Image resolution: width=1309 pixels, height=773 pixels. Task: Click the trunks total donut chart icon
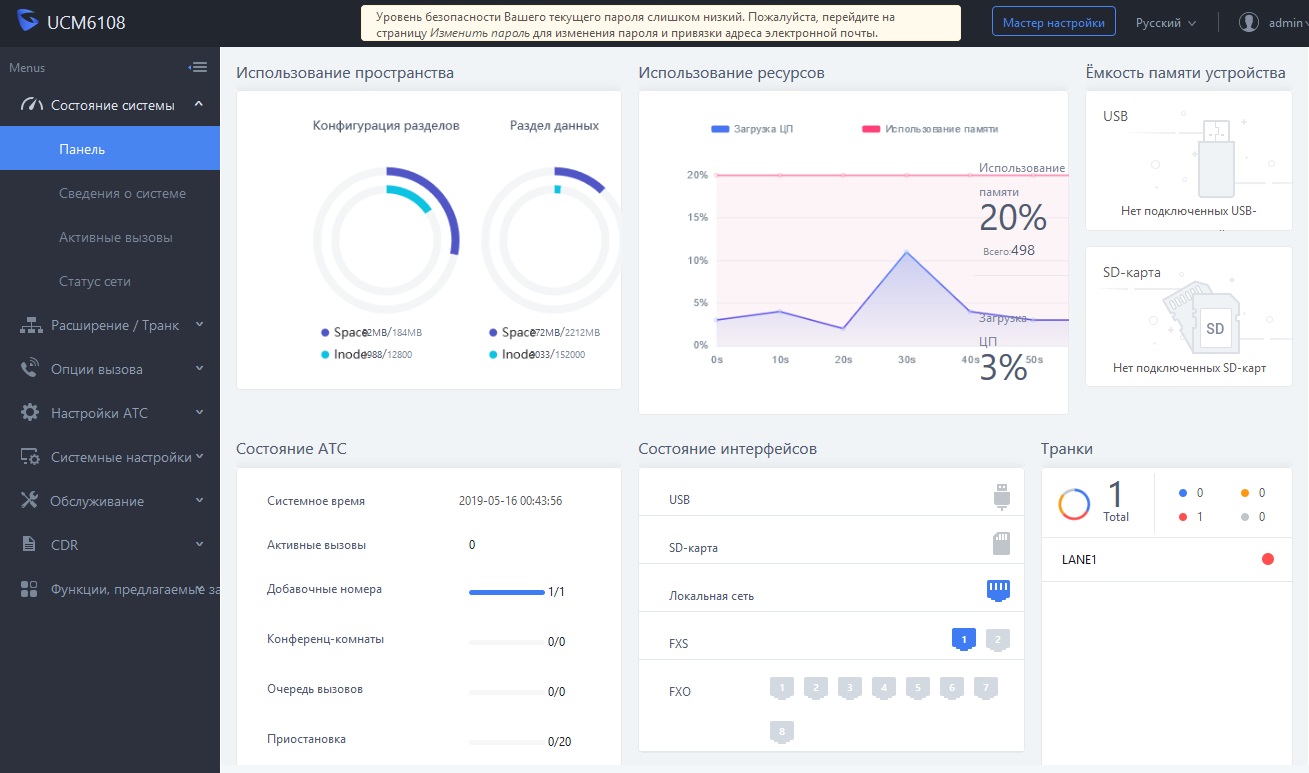pyautogui.click(x=1074, y=504)
